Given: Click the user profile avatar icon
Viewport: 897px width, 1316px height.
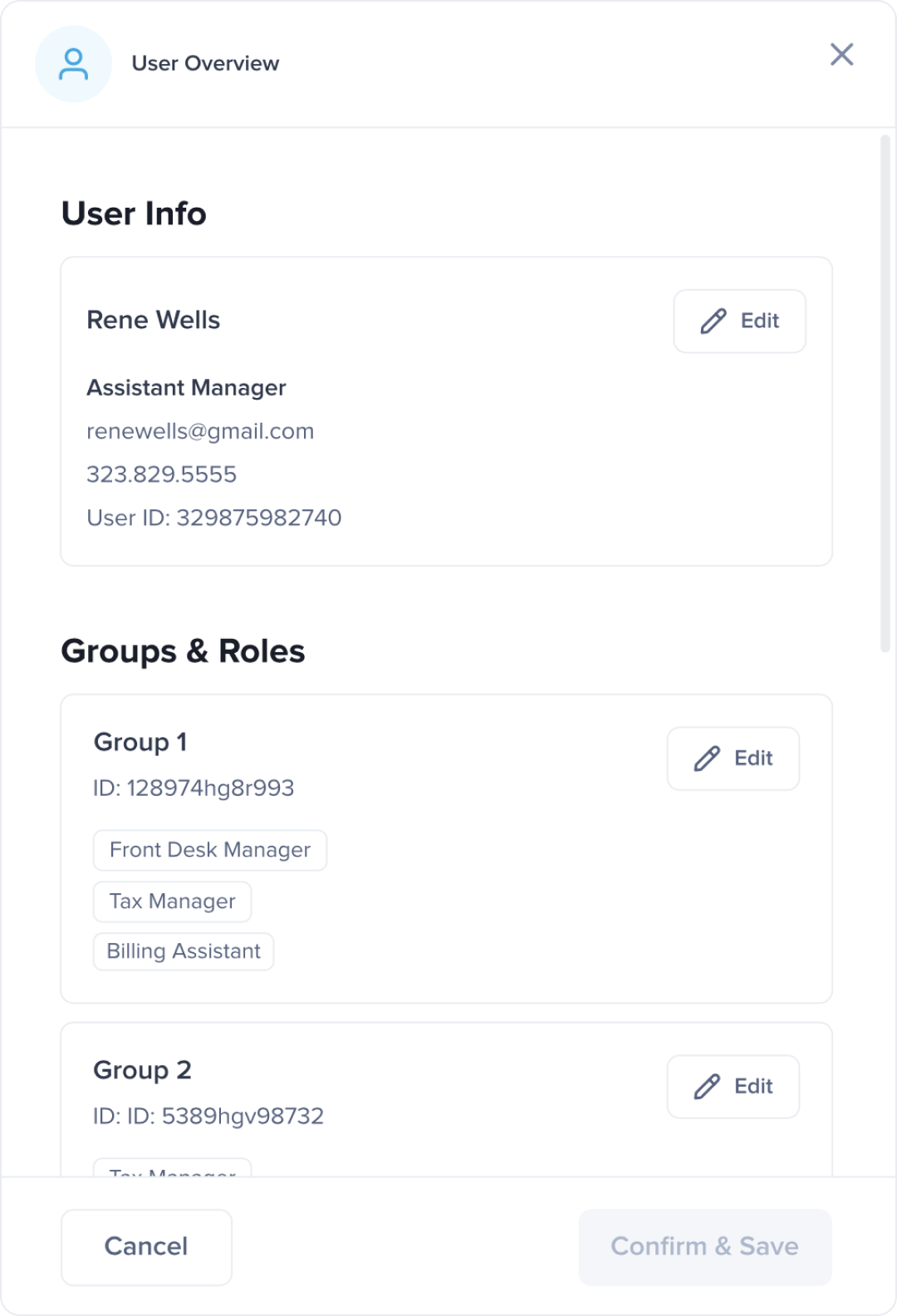Looking at the screenshot, I should (x=73, y=64).
